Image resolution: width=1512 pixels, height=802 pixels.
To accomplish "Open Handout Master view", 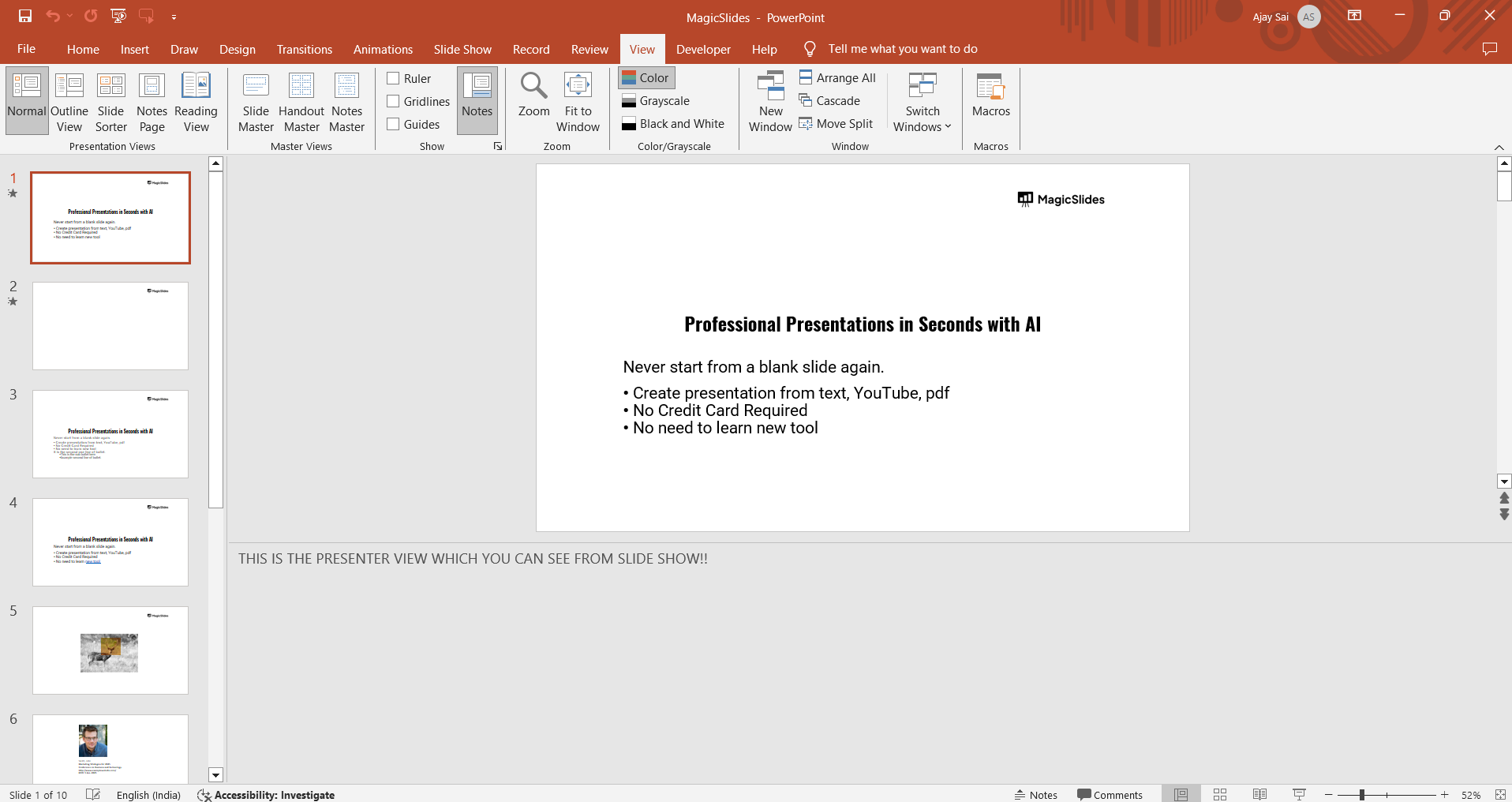I will coord(301,100).
